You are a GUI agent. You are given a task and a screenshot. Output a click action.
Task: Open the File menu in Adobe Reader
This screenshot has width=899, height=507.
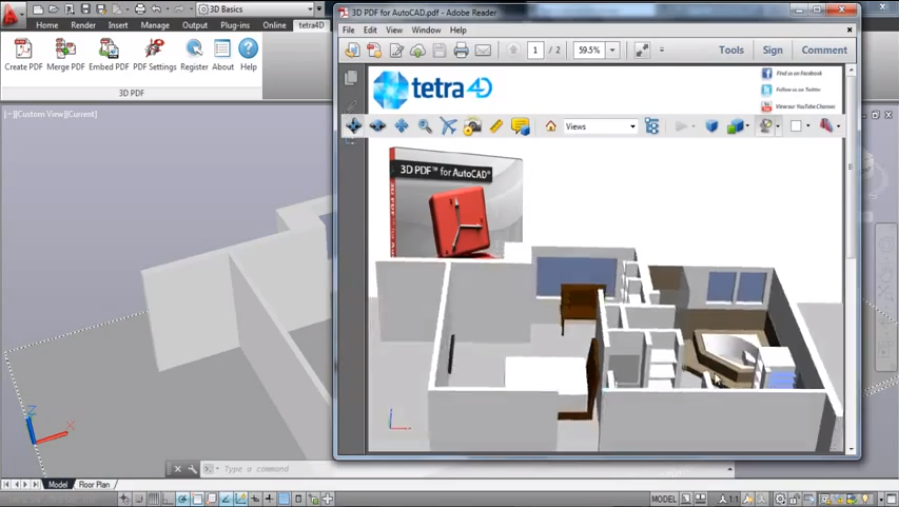(x=348, y=30)
